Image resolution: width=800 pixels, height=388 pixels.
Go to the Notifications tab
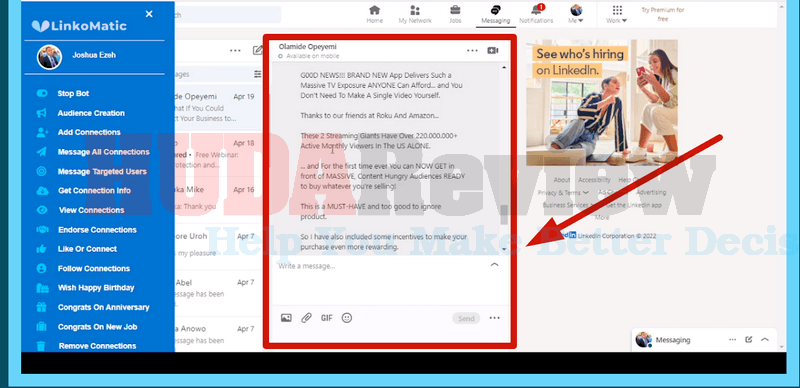[x=536, y=14]
